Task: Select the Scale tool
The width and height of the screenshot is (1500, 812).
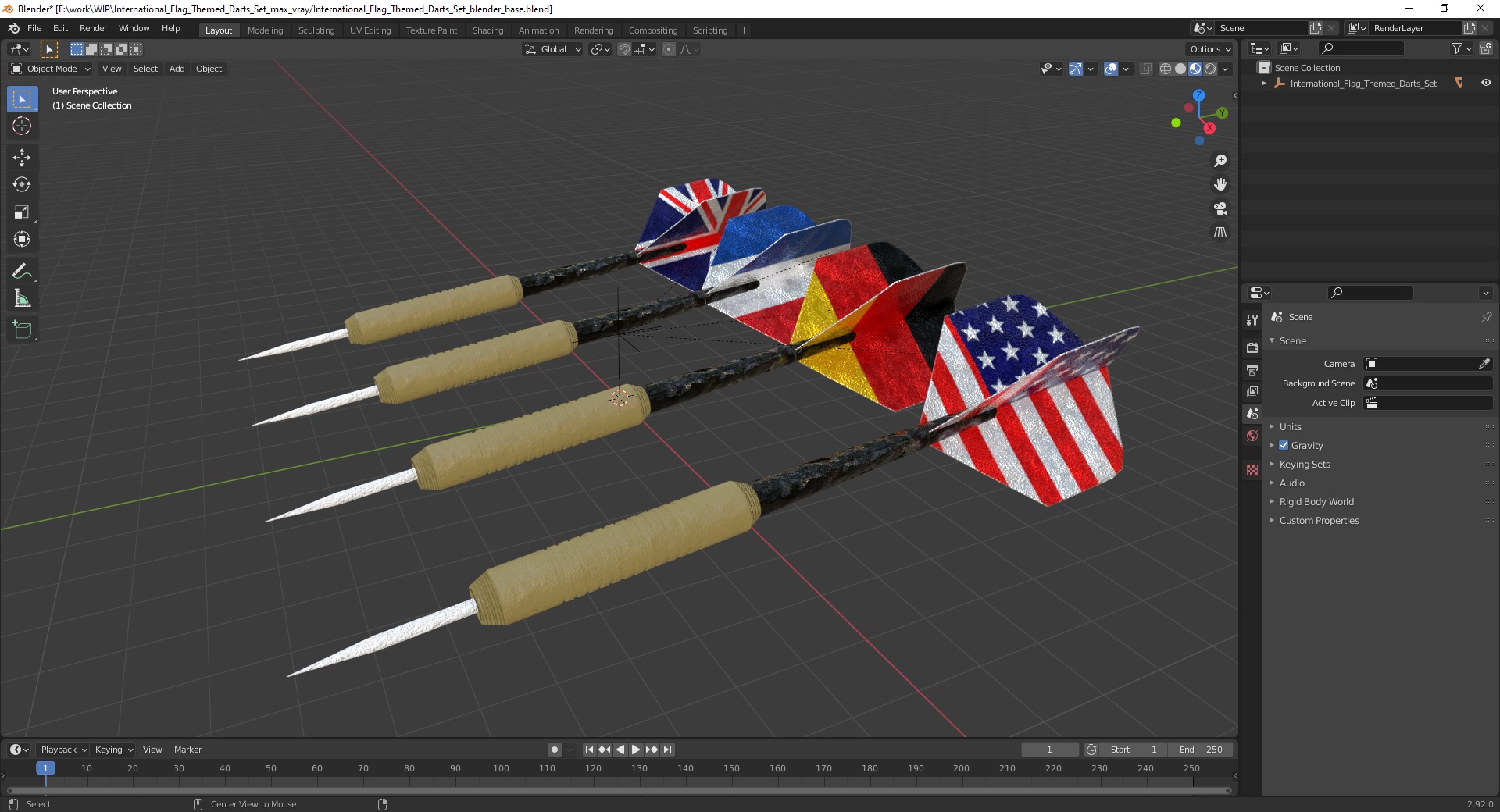Action: [x=22, y=212]
